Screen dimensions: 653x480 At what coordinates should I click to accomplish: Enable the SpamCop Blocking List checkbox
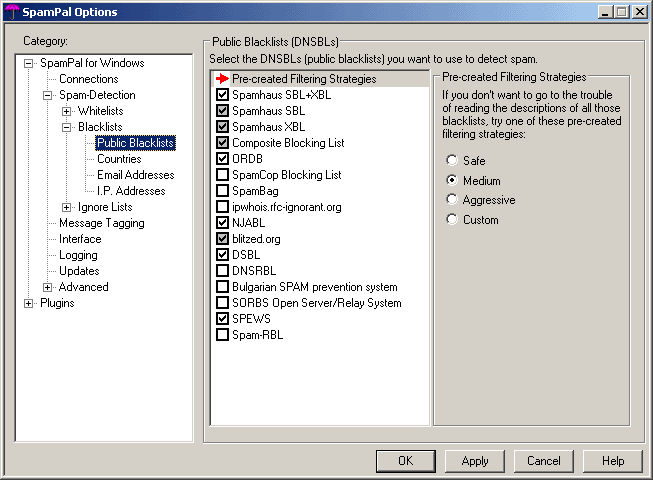(223, 175)
